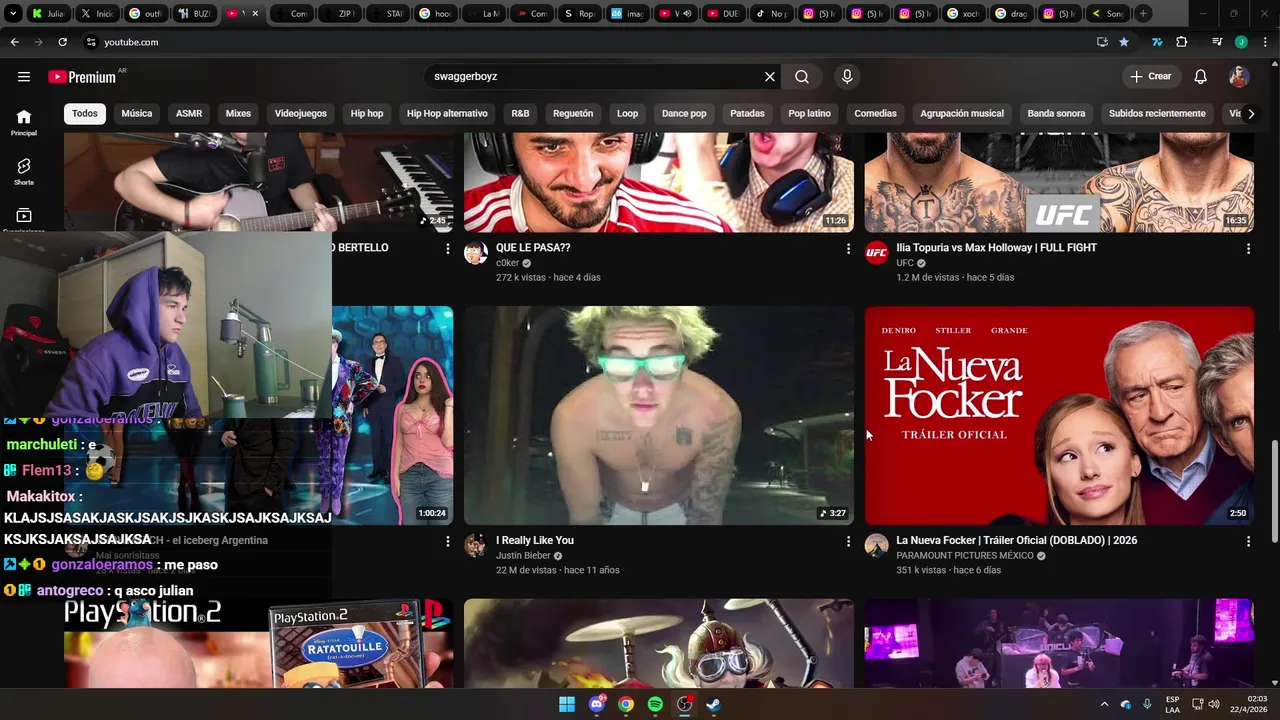Open Chrome extensions puzzle icon
Screen dimensions: 1280x720
coord(1182,42)
